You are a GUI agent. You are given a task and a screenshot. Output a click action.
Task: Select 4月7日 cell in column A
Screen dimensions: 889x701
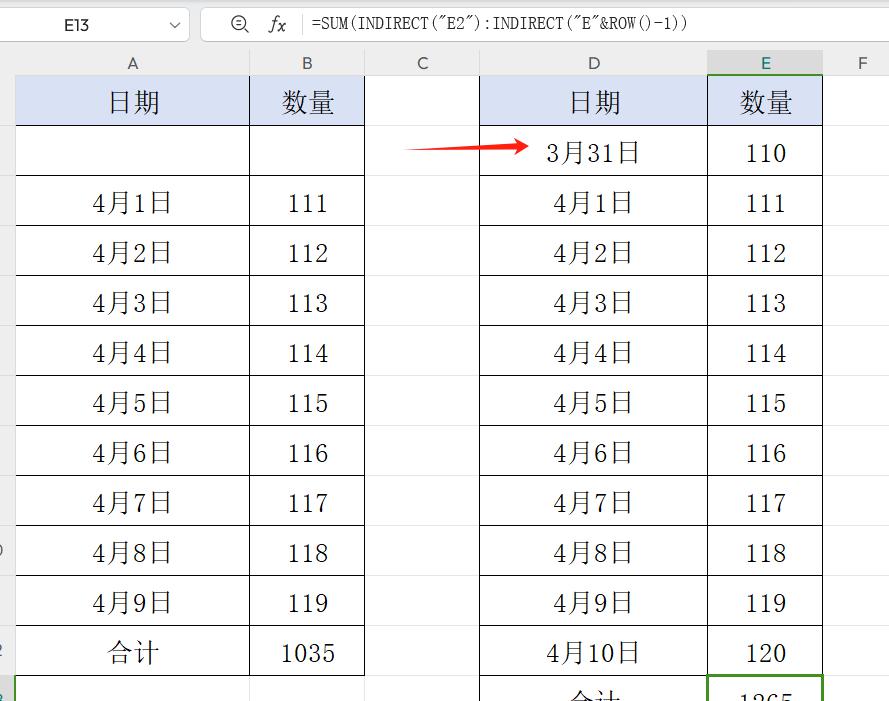(x=133, y=500)
